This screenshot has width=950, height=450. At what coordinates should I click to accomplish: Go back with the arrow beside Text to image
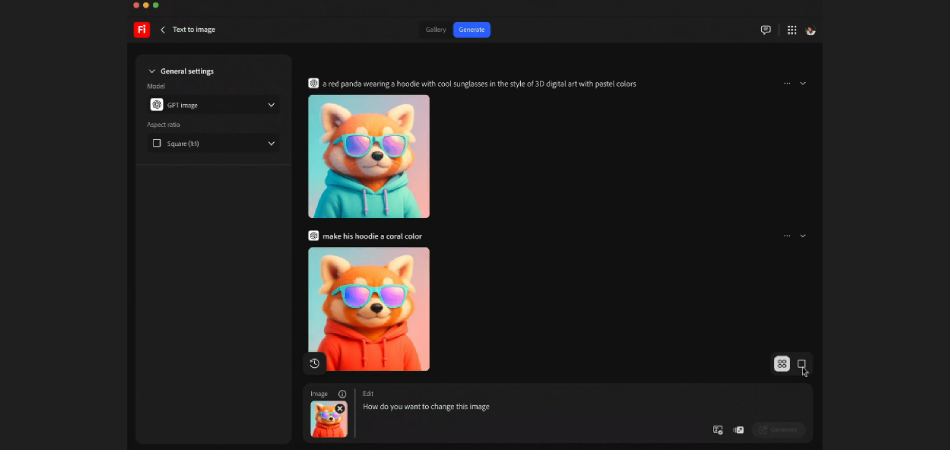[x=162, y=30]
